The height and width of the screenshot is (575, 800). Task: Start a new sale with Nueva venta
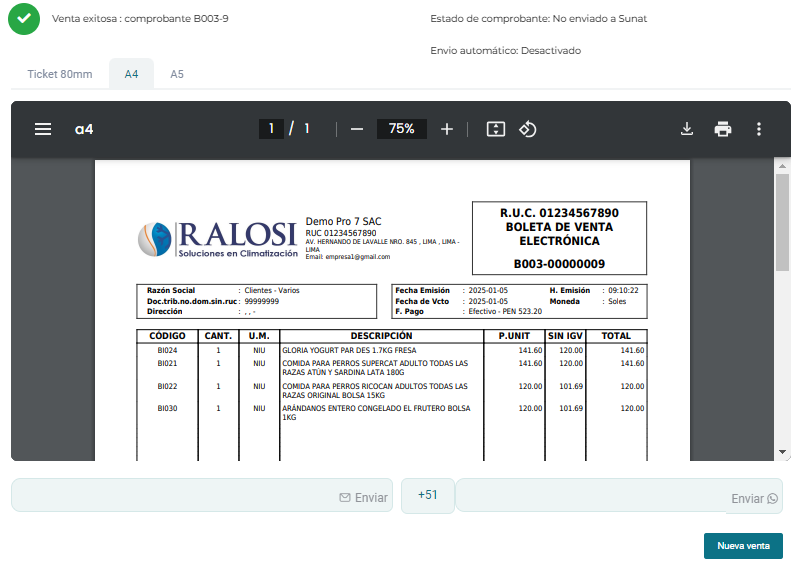coord(743,546)
